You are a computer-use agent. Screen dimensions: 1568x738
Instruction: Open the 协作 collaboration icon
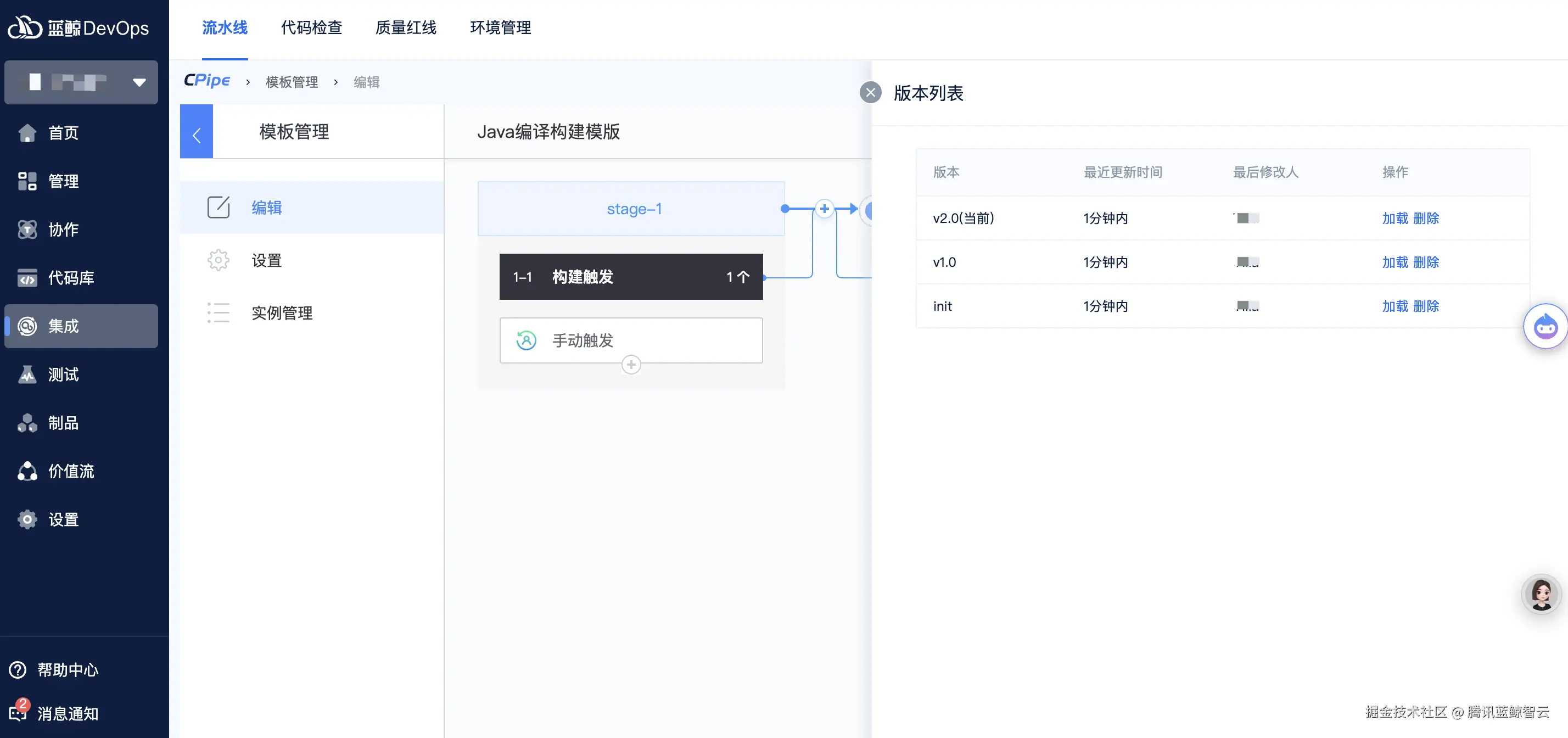pos(27,230)
